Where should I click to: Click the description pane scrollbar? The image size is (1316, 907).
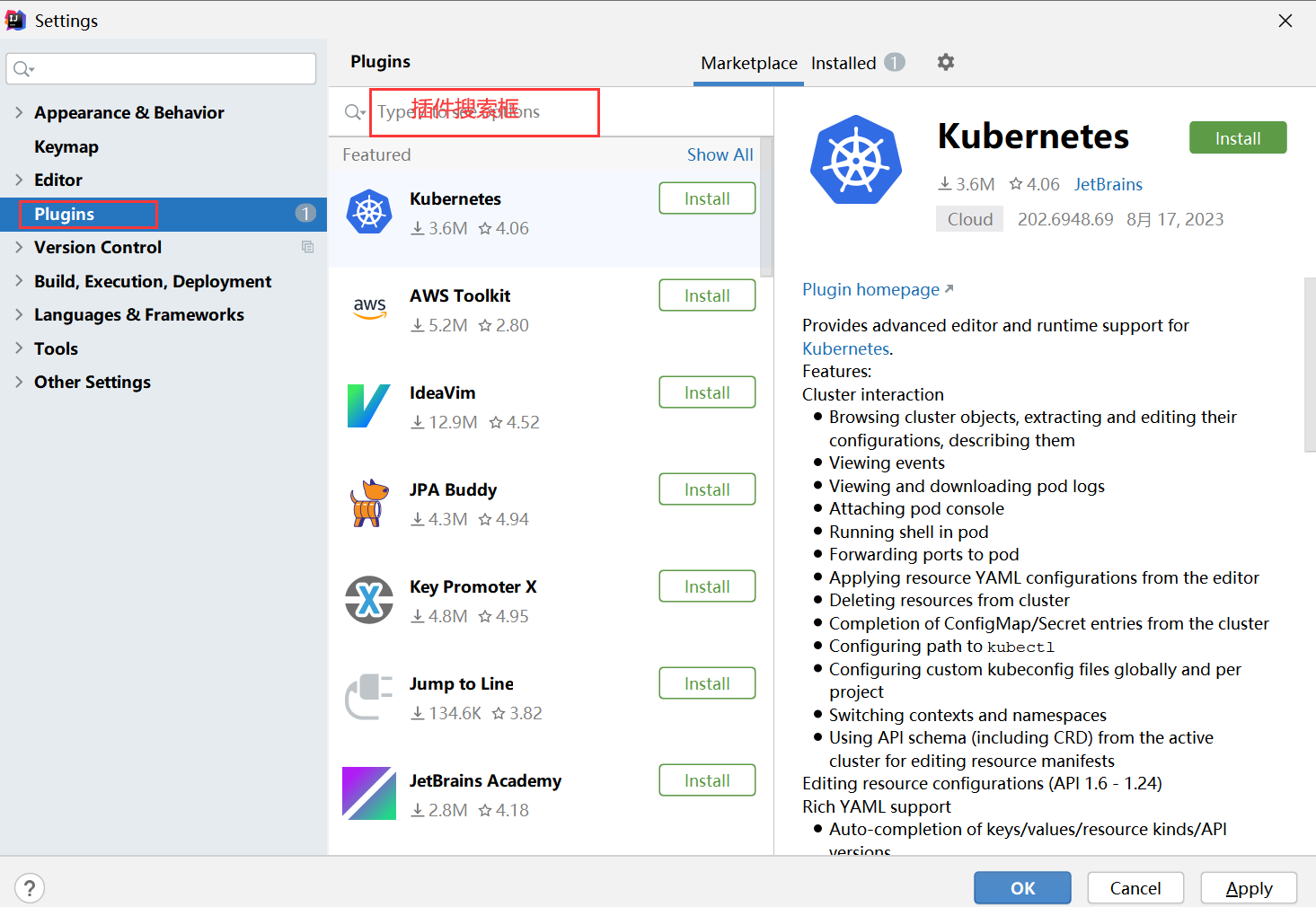1310,364
